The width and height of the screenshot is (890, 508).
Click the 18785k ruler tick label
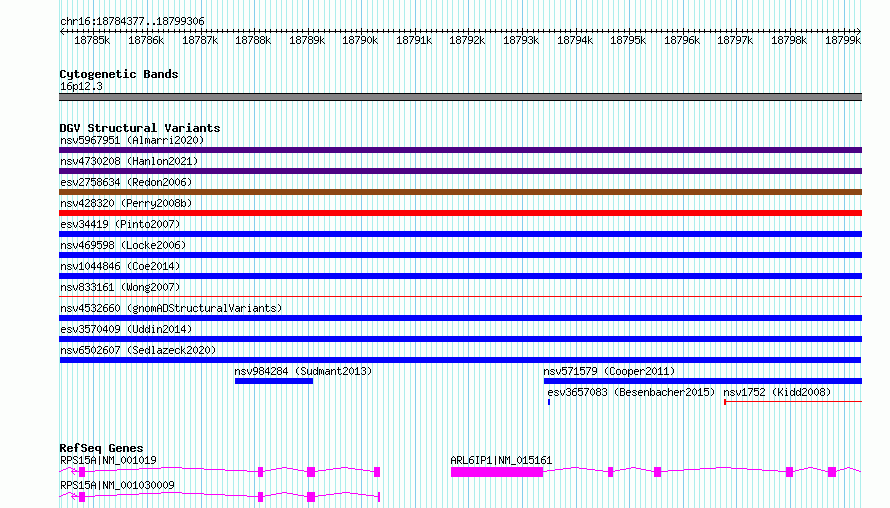coord(92,40)
